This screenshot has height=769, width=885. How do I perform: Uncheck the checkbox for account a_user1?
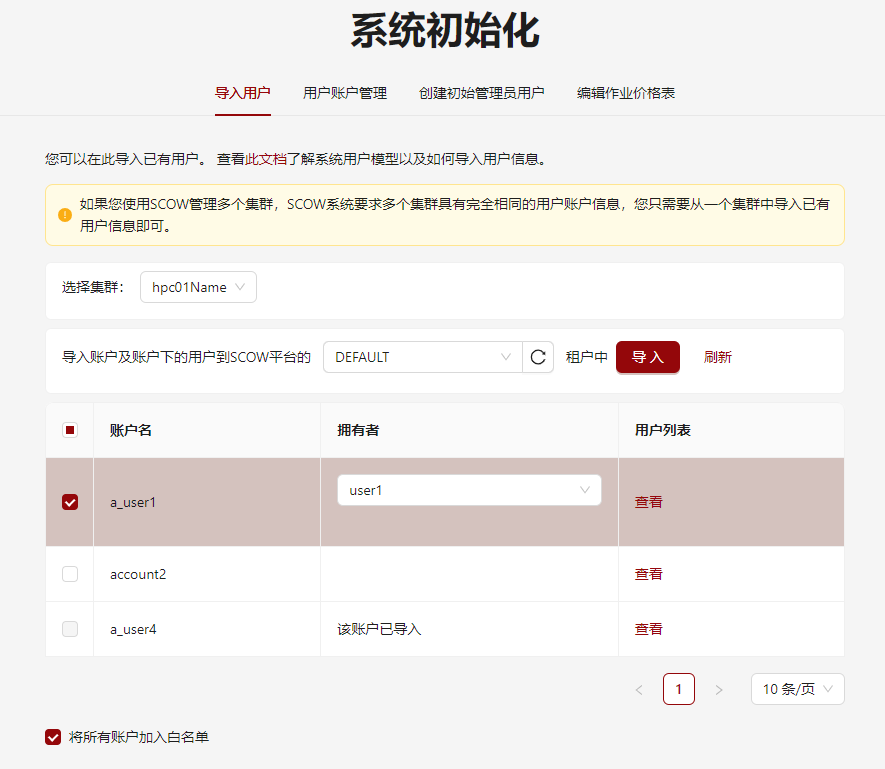click(x=69, y=502)
